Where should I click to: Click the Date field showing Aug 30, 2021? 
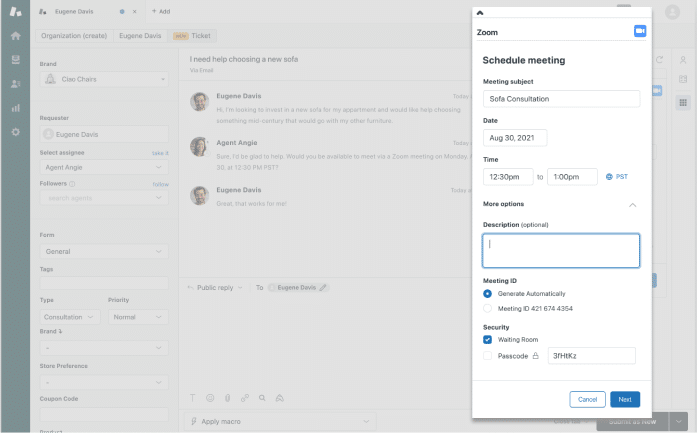pos(515,138)
